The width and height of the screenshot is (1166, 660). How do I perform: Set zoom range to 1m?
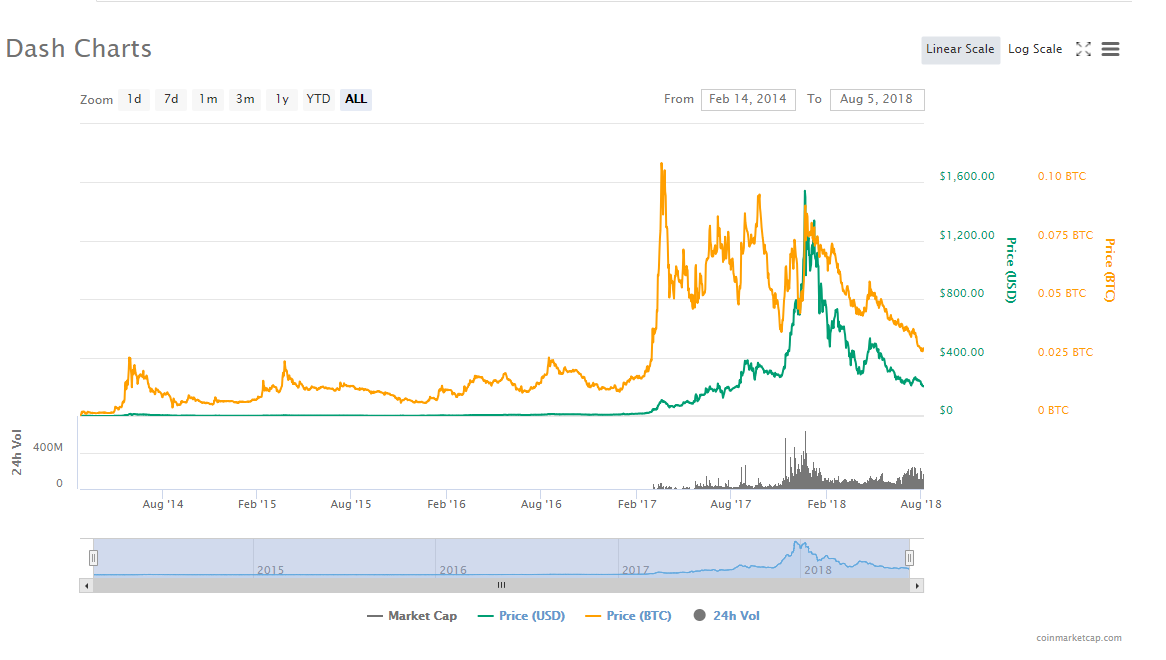(x=208, y=99)
